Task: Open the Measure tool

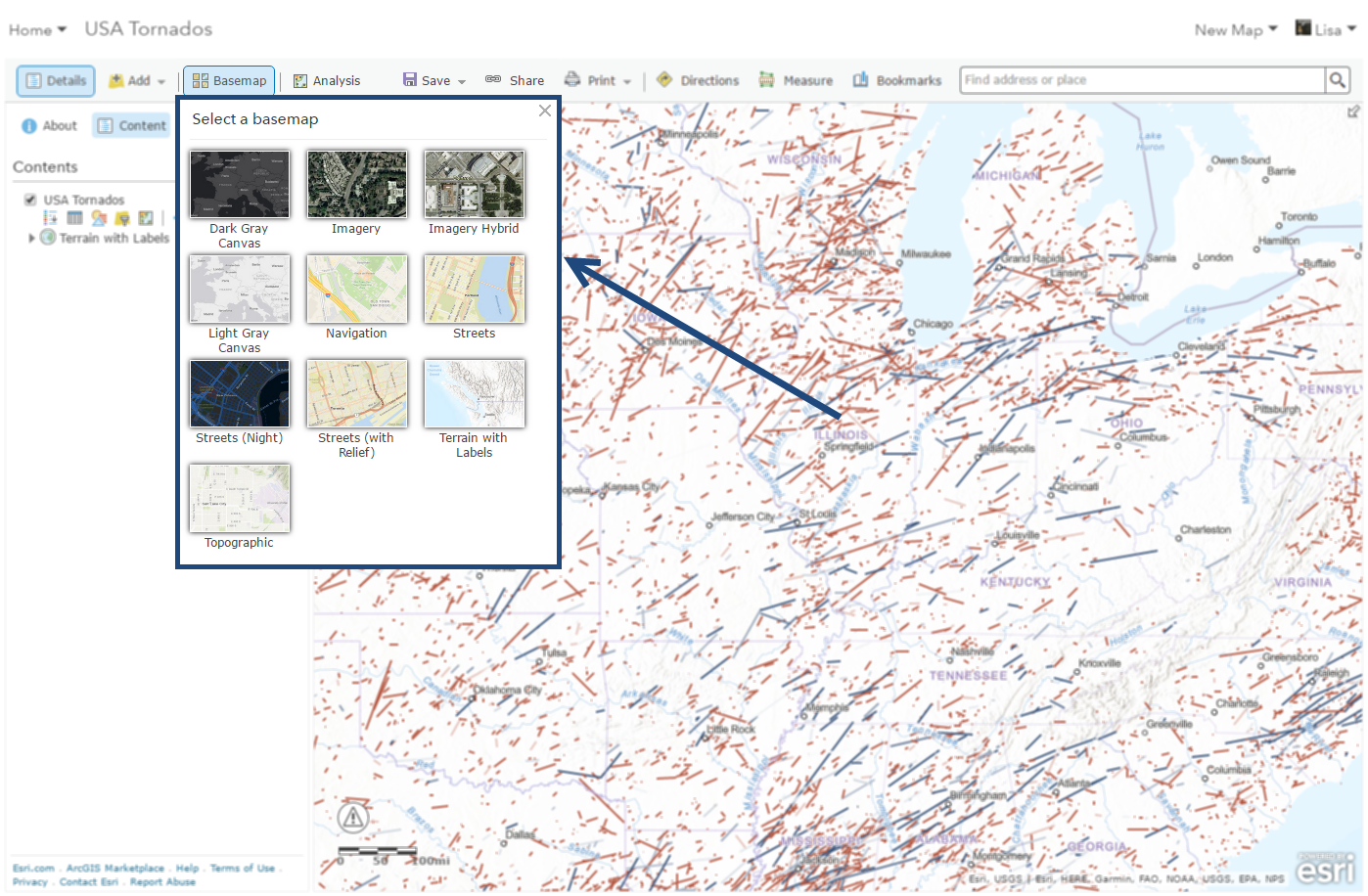Action: [x=796, y=80]
